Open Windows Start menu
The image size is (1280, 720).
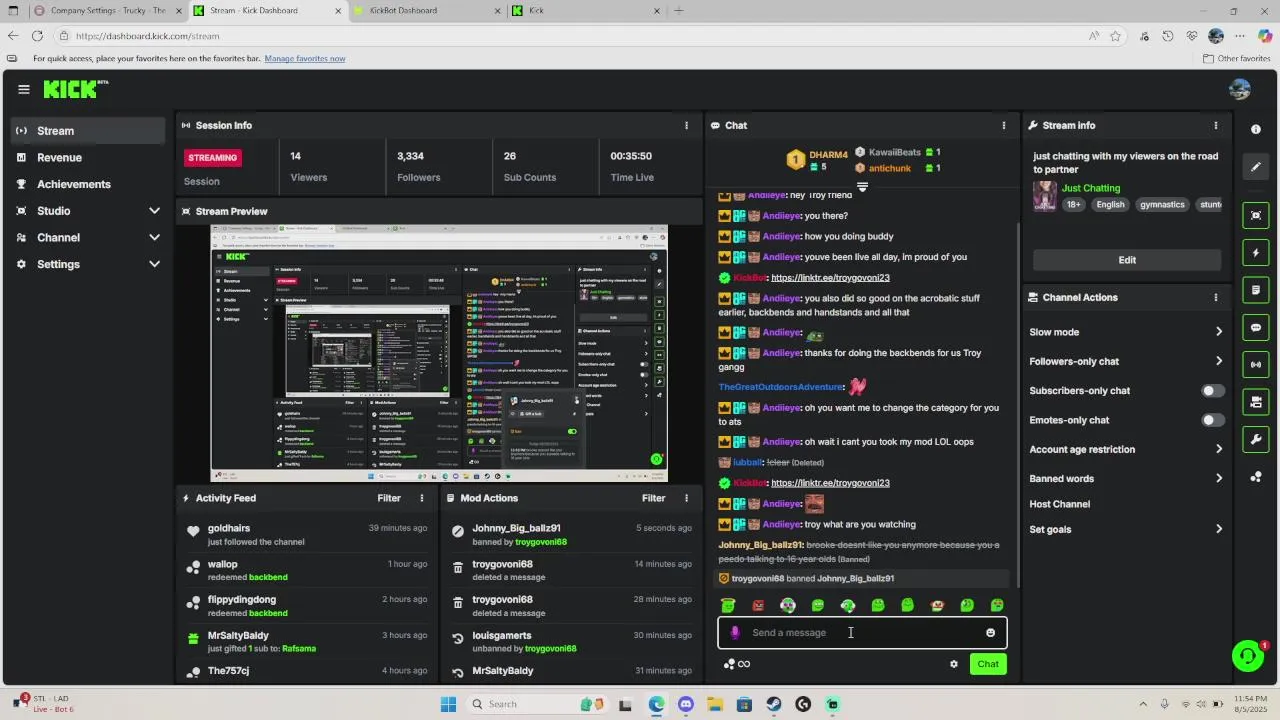448,704
